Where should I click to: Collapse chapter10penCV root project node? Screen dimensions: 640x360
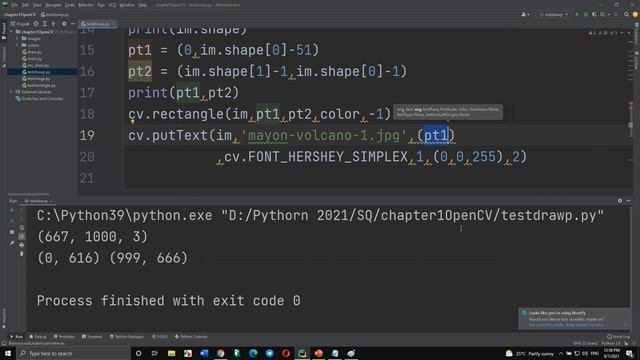point(12,32)
